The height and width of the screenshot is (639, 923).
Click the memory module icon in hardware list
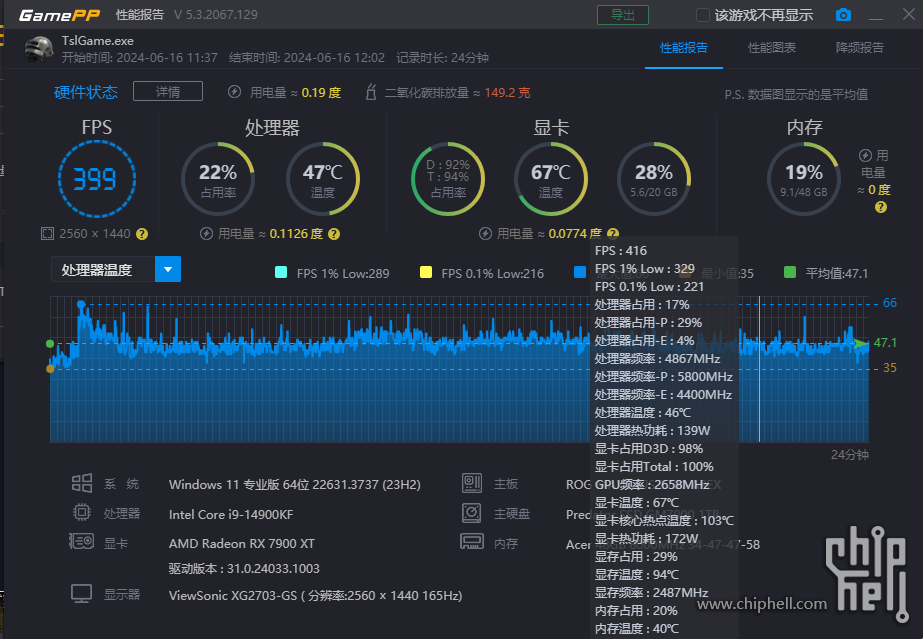(x=472, y=541)
